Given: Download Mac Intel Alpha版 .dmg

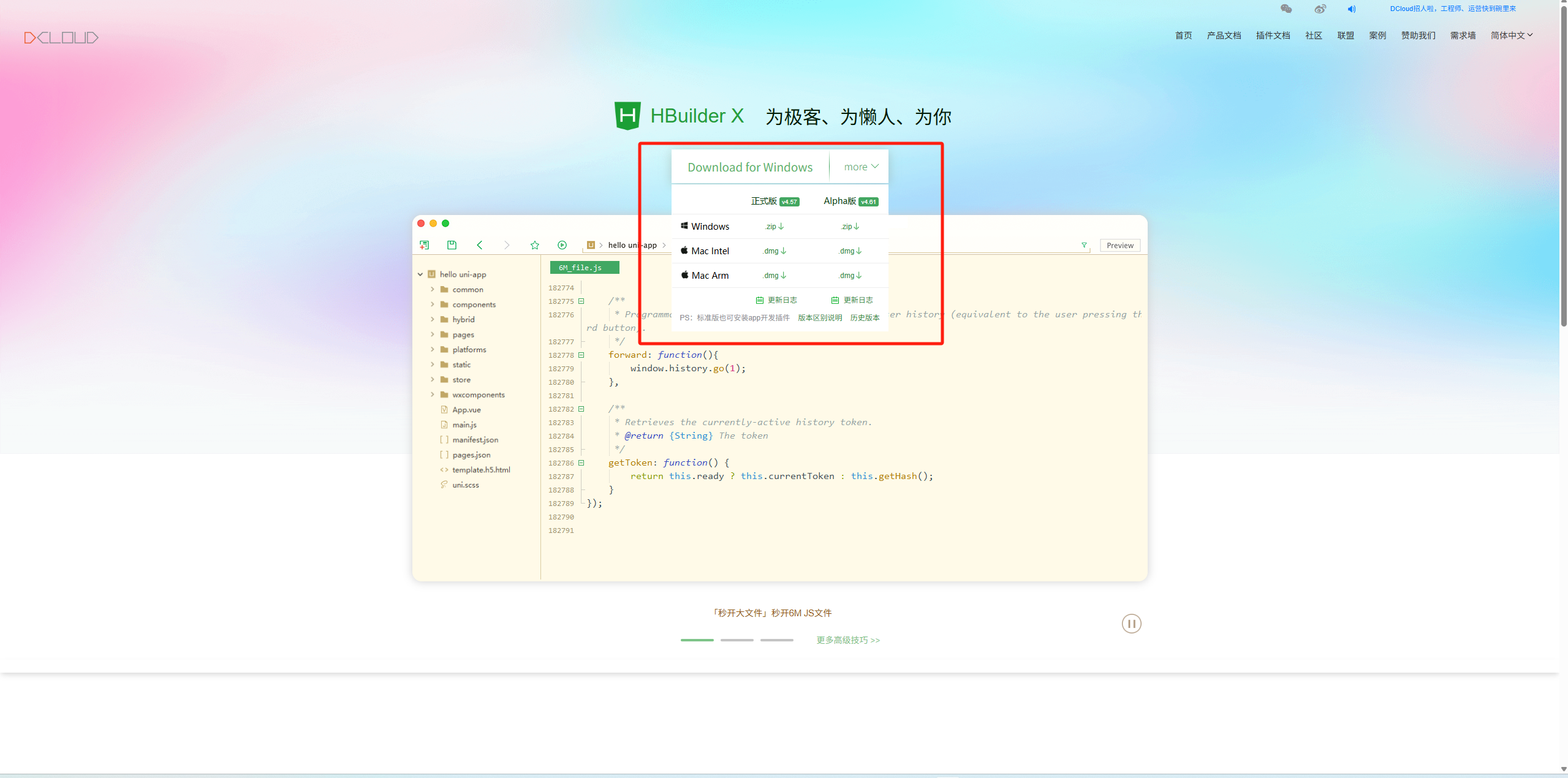Looking at the screenshot, I should [x=850, y=251].
